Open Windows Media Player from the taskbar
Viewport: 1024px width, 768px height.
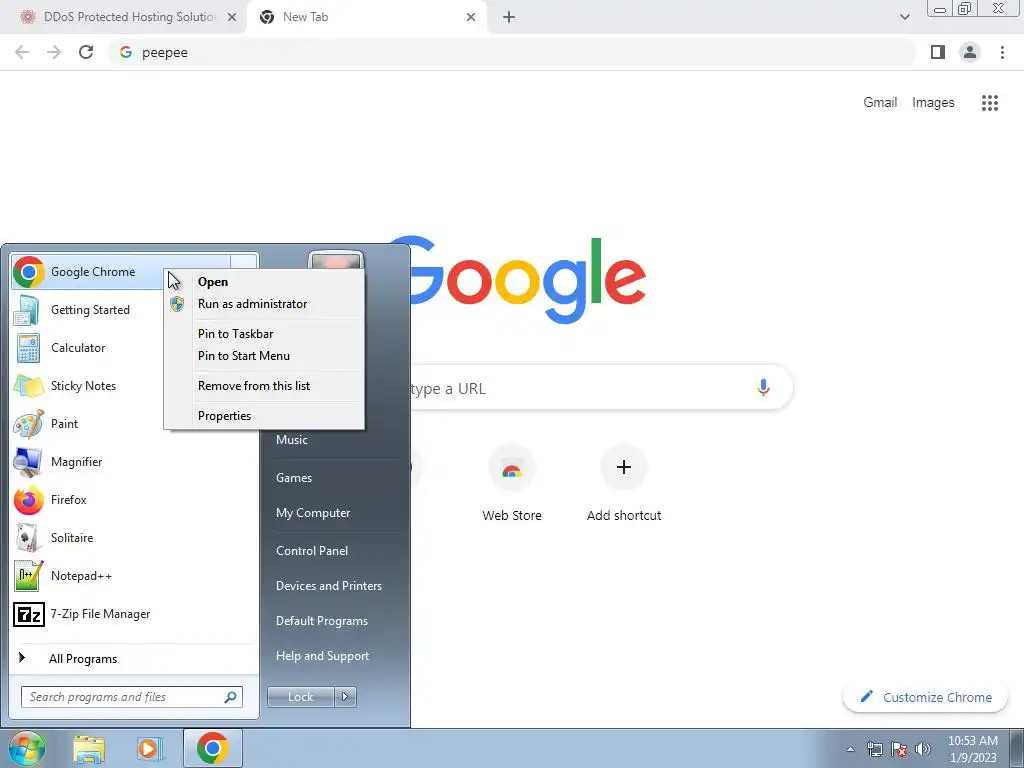click(x=150, y=749)
